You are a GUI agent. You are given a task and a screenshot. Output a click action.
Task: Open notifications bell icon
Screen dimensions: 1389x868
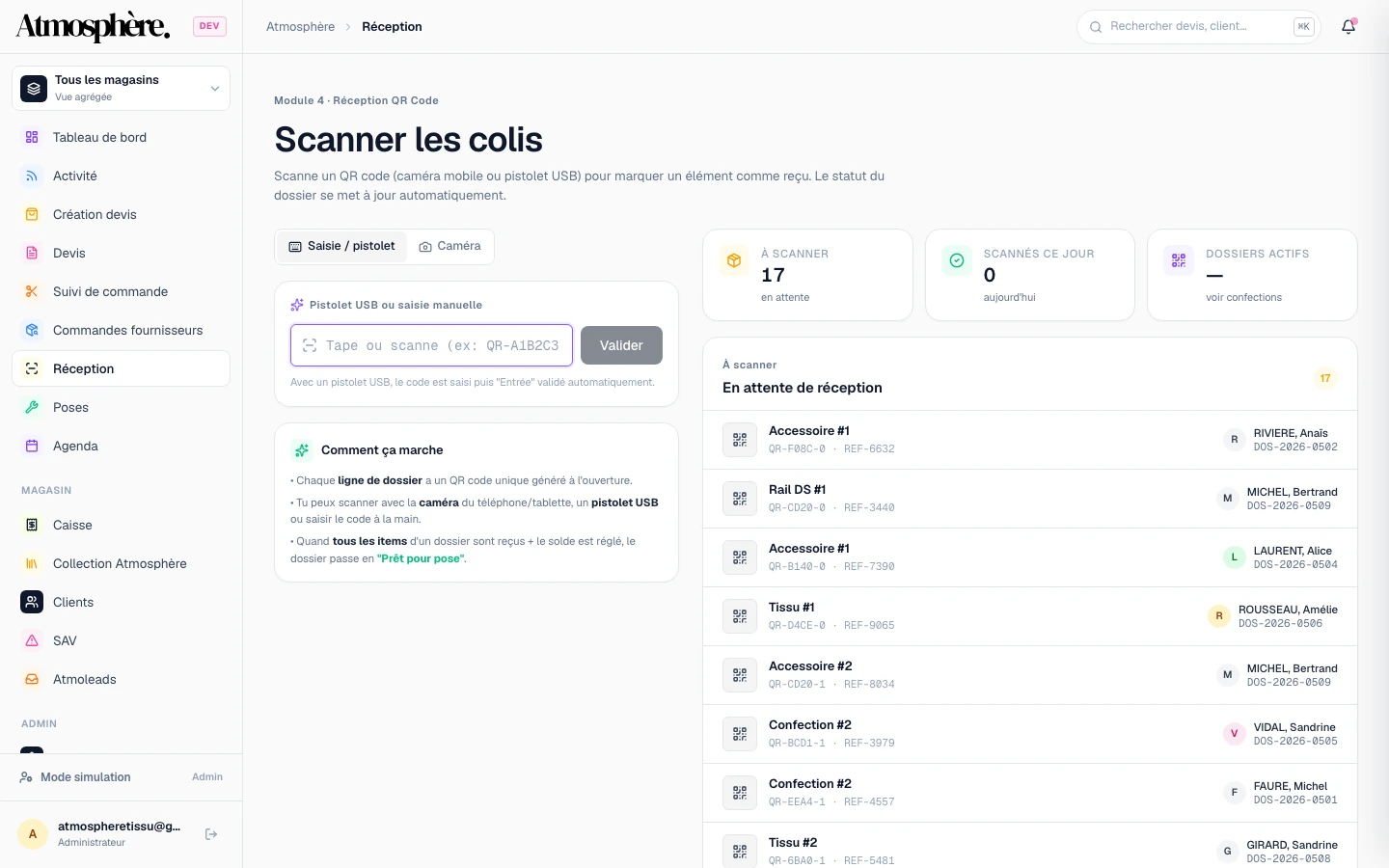click(1348, 27)
